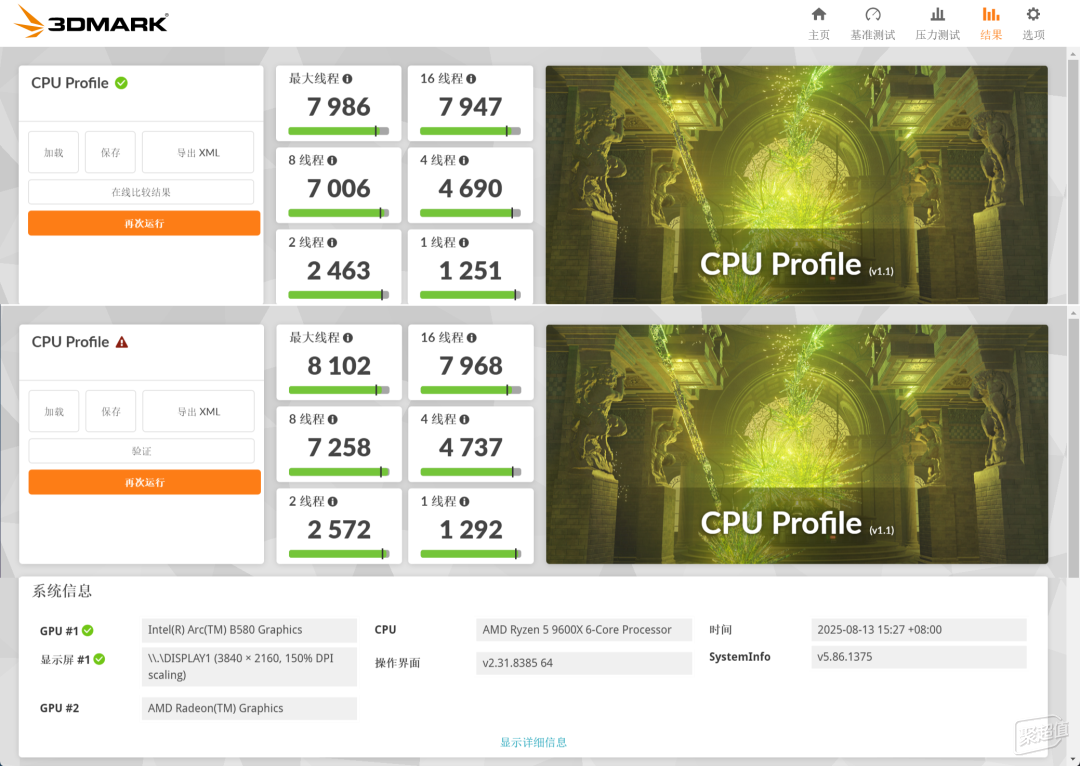Select the 结果 results tab
Viewport: 1080px width, 766px height.
(x=991, y=24)
